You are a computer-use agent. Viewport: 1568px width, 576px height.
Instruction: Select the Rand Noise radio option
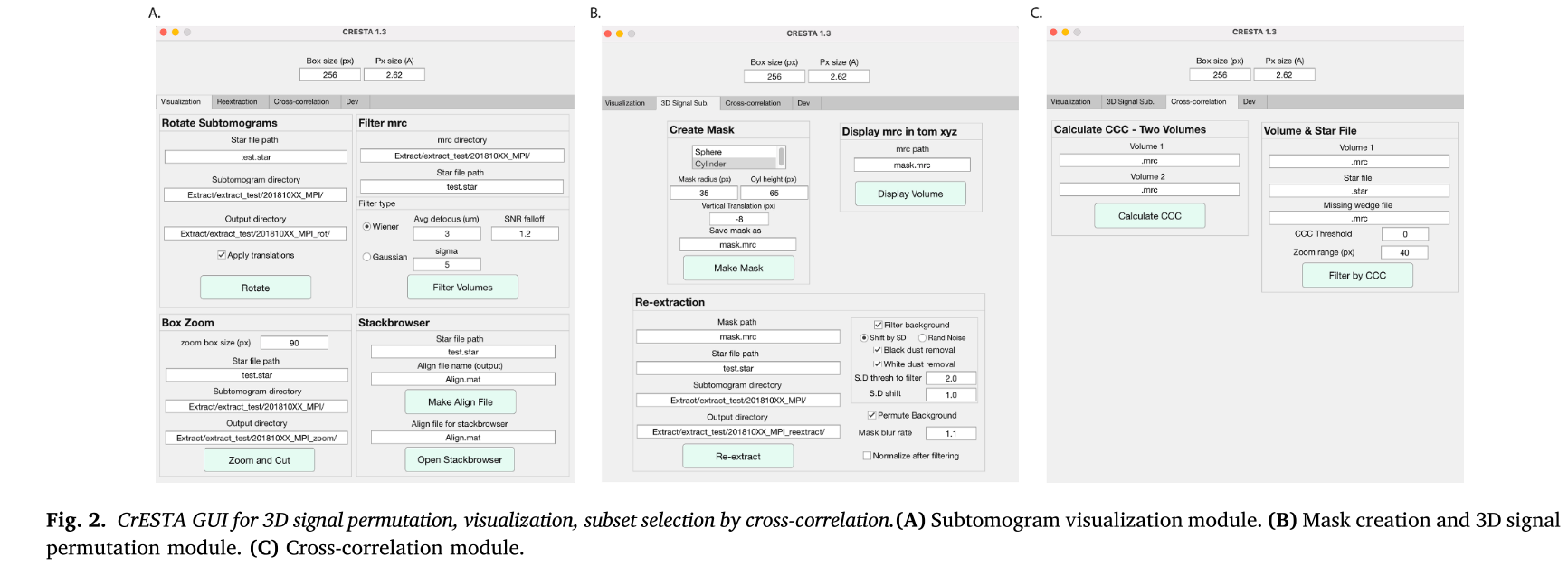click(x=922, y=338)
